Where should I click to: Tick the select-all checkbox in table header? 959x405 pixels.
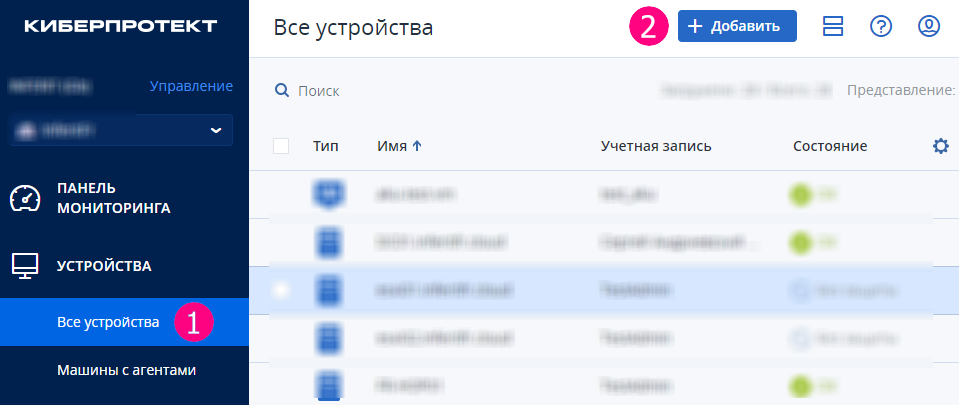[x=281, y=146]
